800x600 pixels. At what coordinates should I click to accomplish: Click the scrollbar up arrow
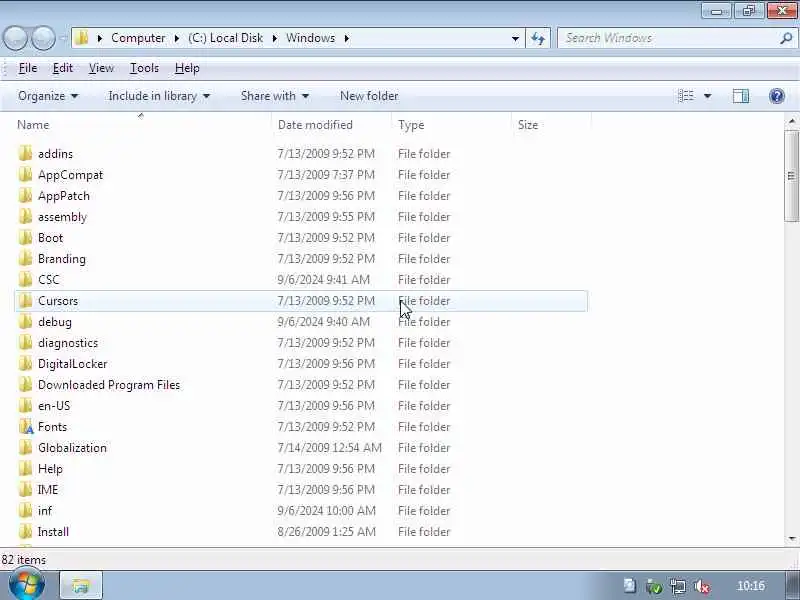click(791, 121)
